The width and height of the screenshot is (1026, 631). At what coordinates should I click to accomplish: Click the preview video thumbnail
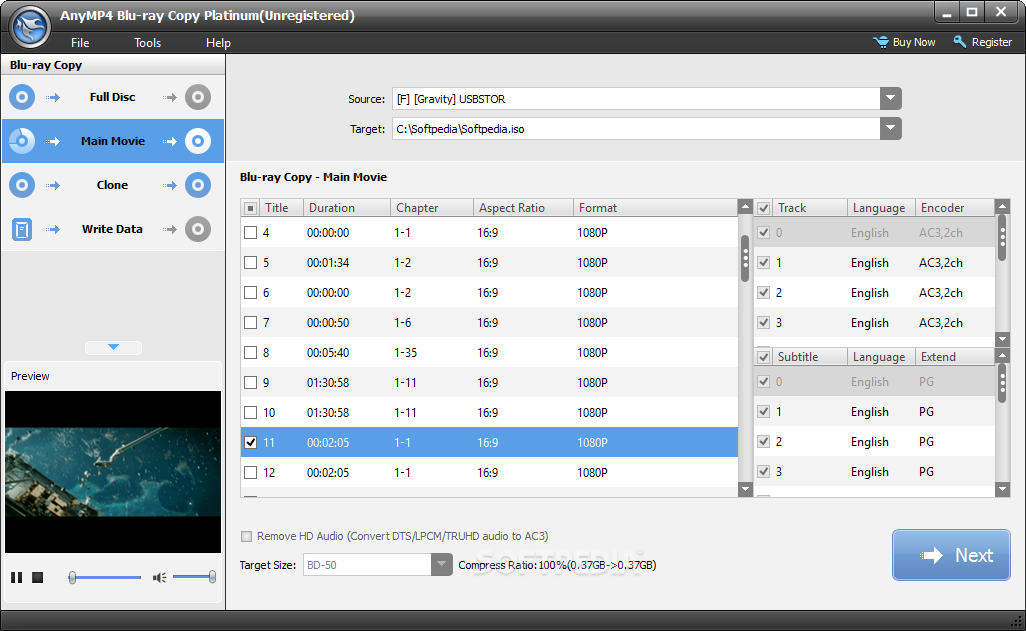tap(113, 472)
